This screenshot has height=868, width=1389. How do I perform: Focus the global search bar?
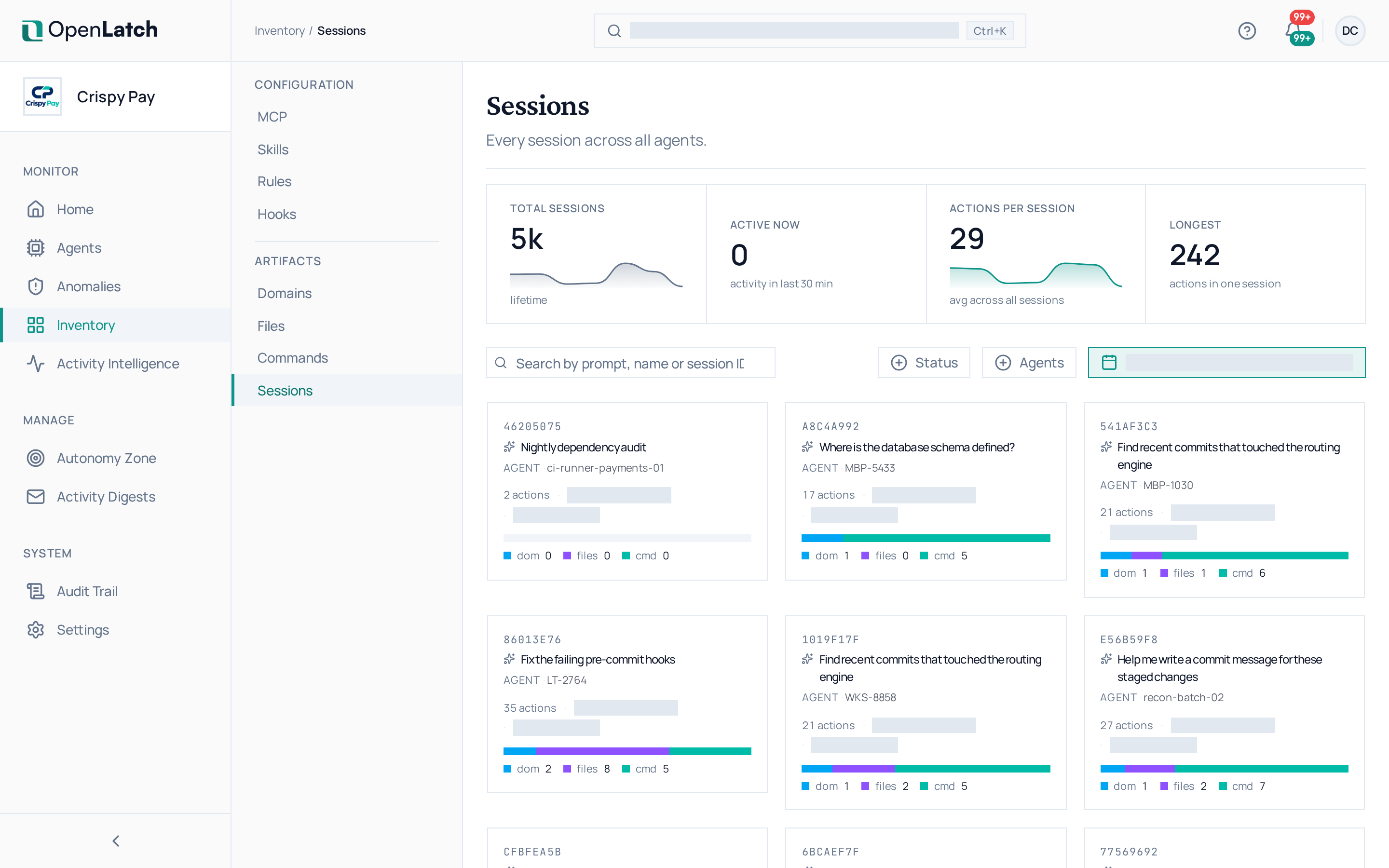809,30
